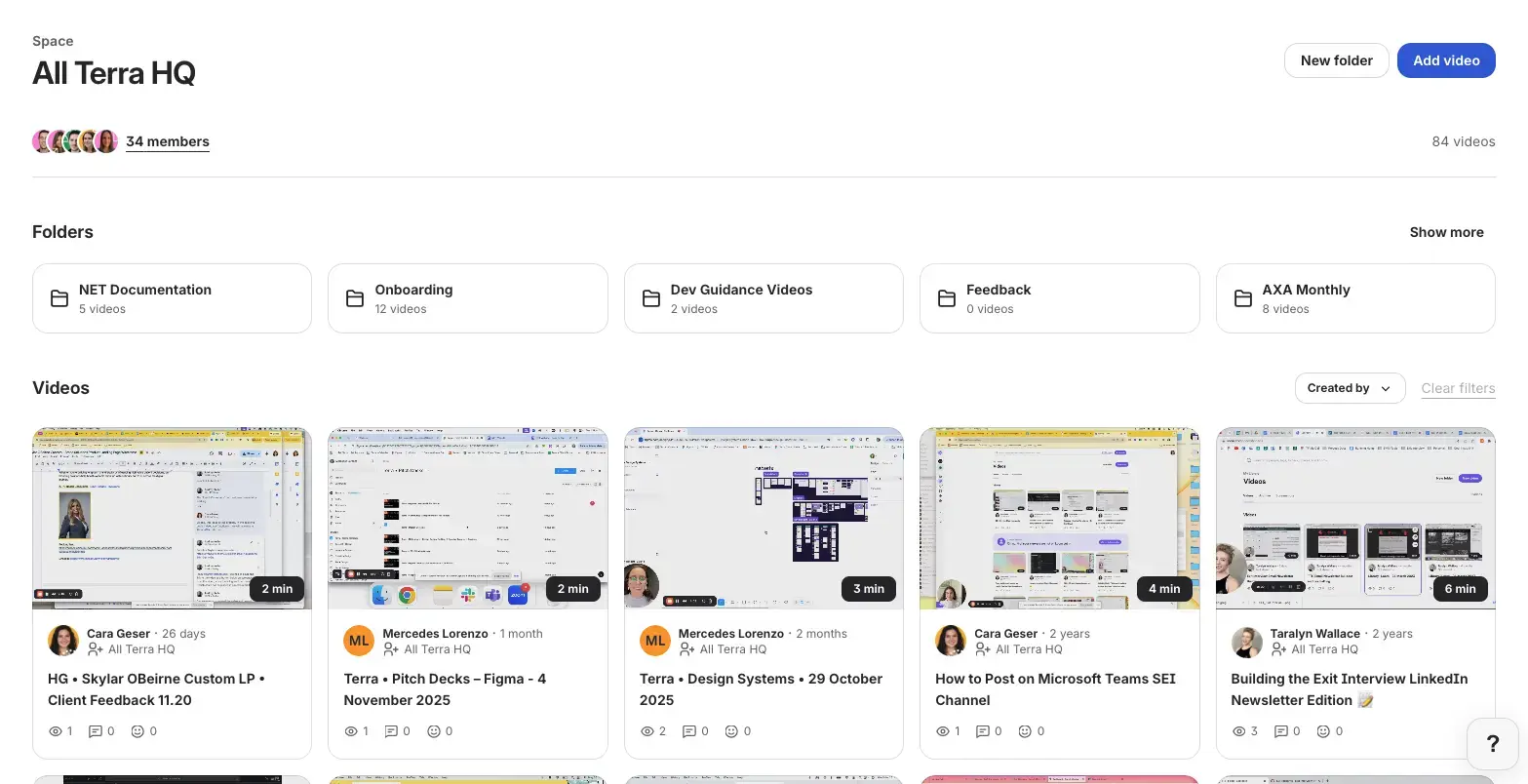Click the Dev Guidance Videos folder icon
1528x784 pixels.
651,299
